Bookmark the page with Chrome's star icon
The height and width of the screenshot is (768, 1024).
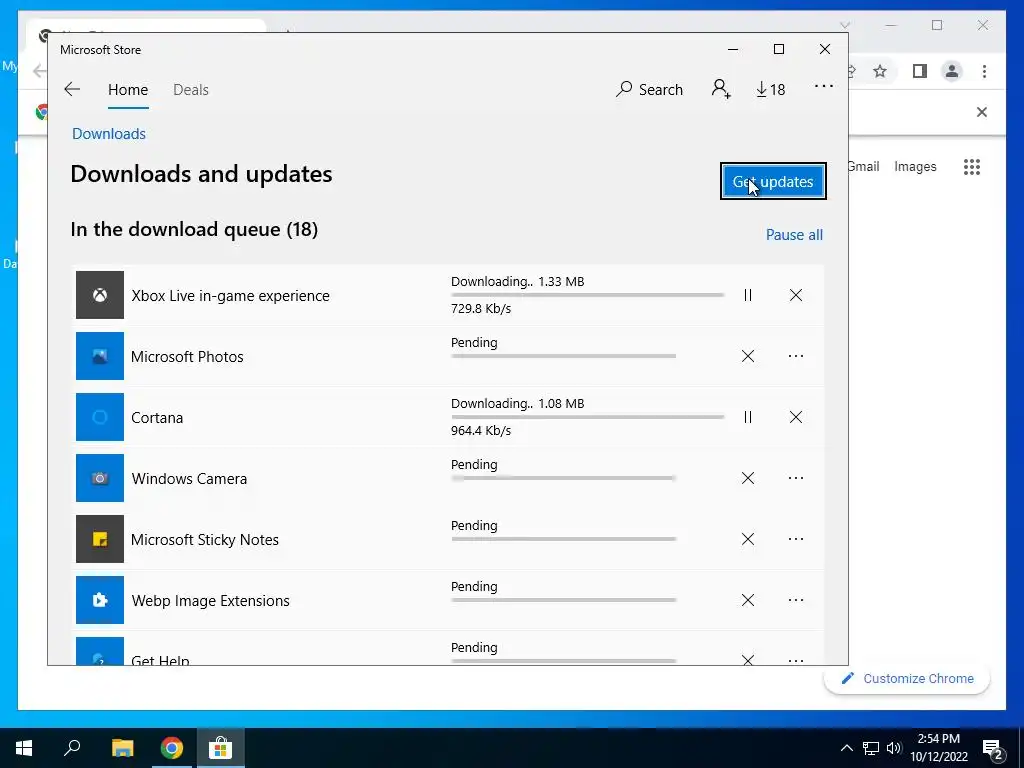point(880,71)
